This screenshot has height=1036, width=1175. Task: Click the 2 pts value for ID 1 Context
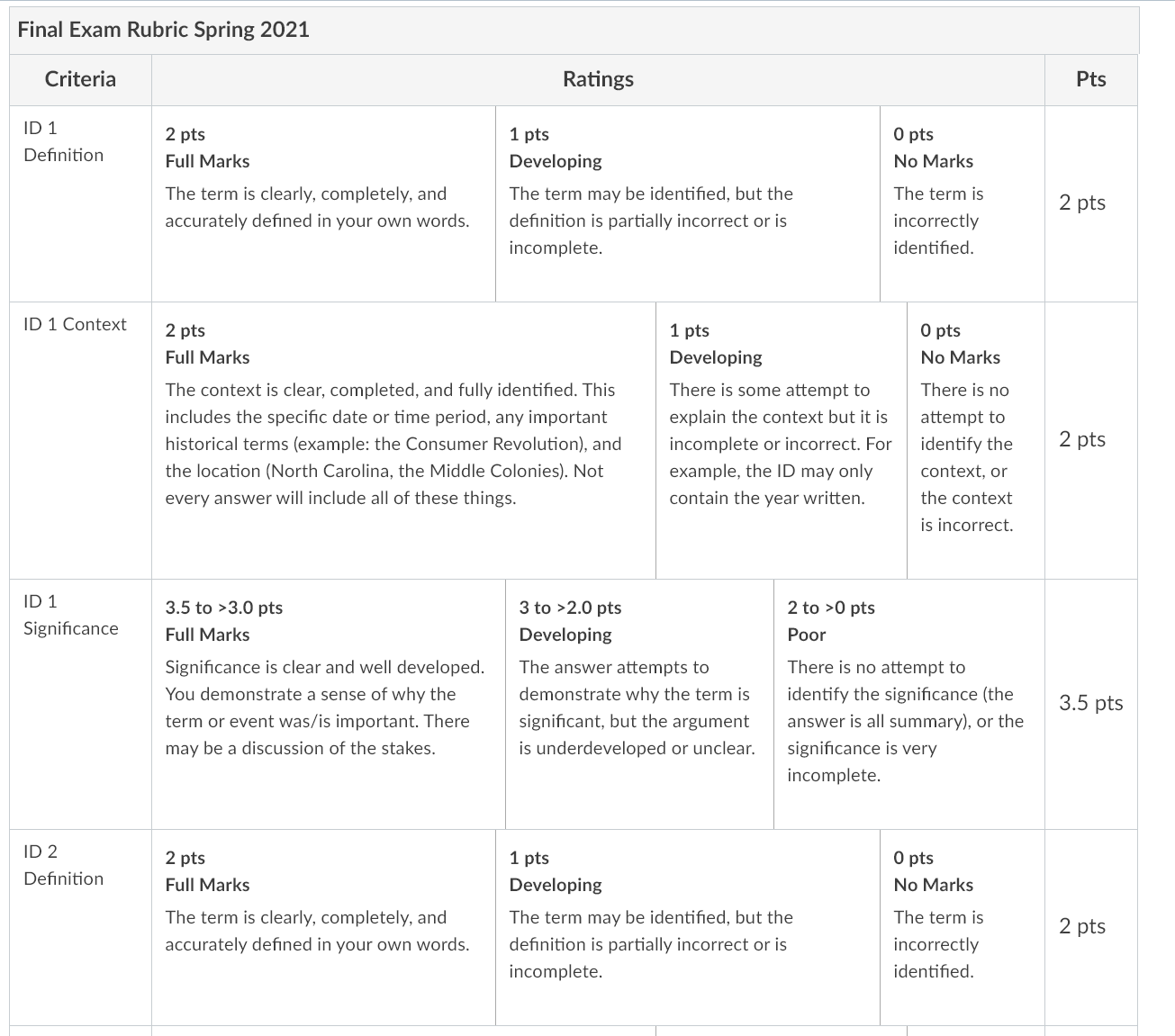1082,439
